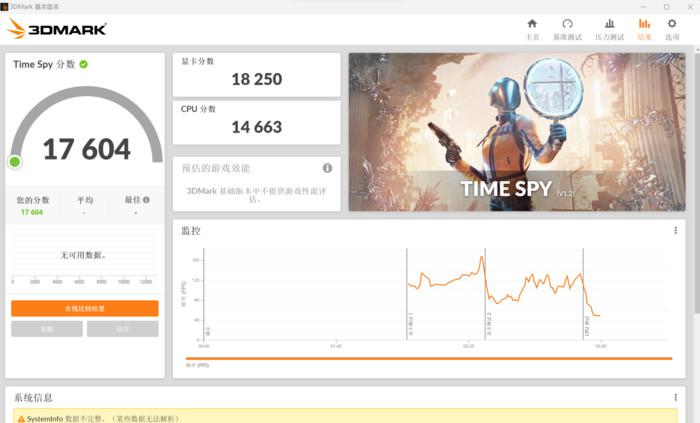Click the left gray button under compare button

pos(47,329)
